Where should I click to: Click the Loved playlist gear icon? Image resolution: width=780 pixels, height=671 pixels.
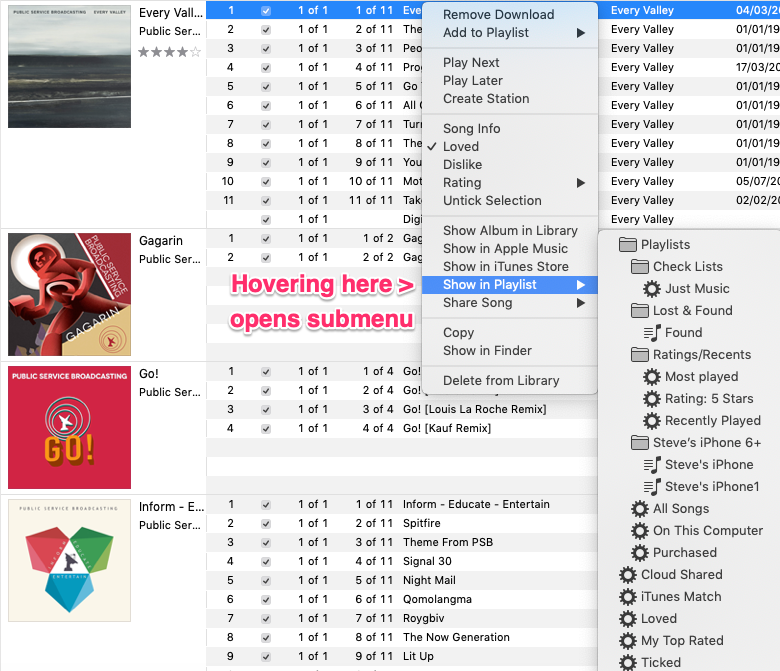coord(628,619)
